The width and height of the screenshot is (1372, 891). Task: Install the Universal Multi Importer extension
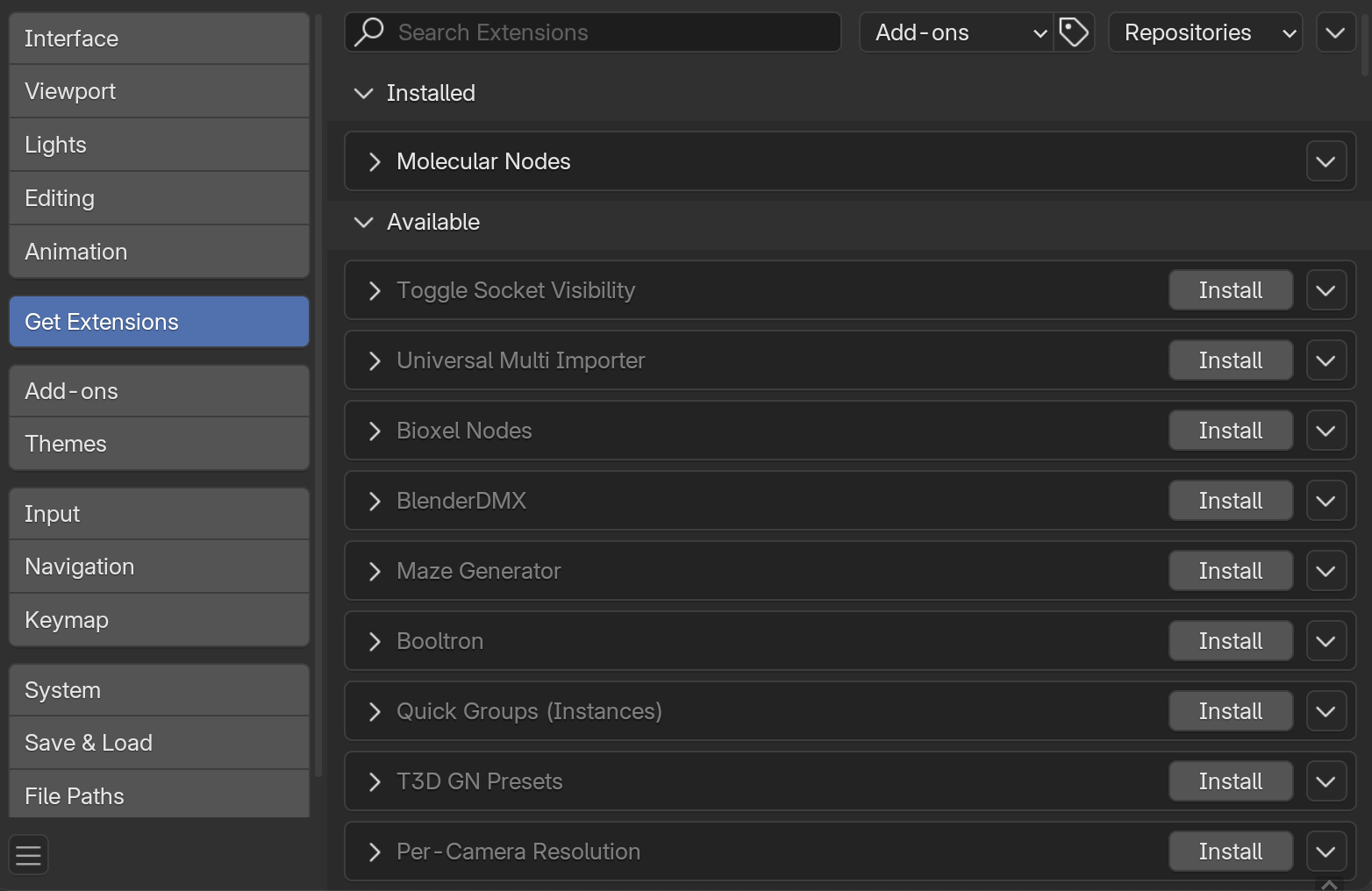[1230, 360]
